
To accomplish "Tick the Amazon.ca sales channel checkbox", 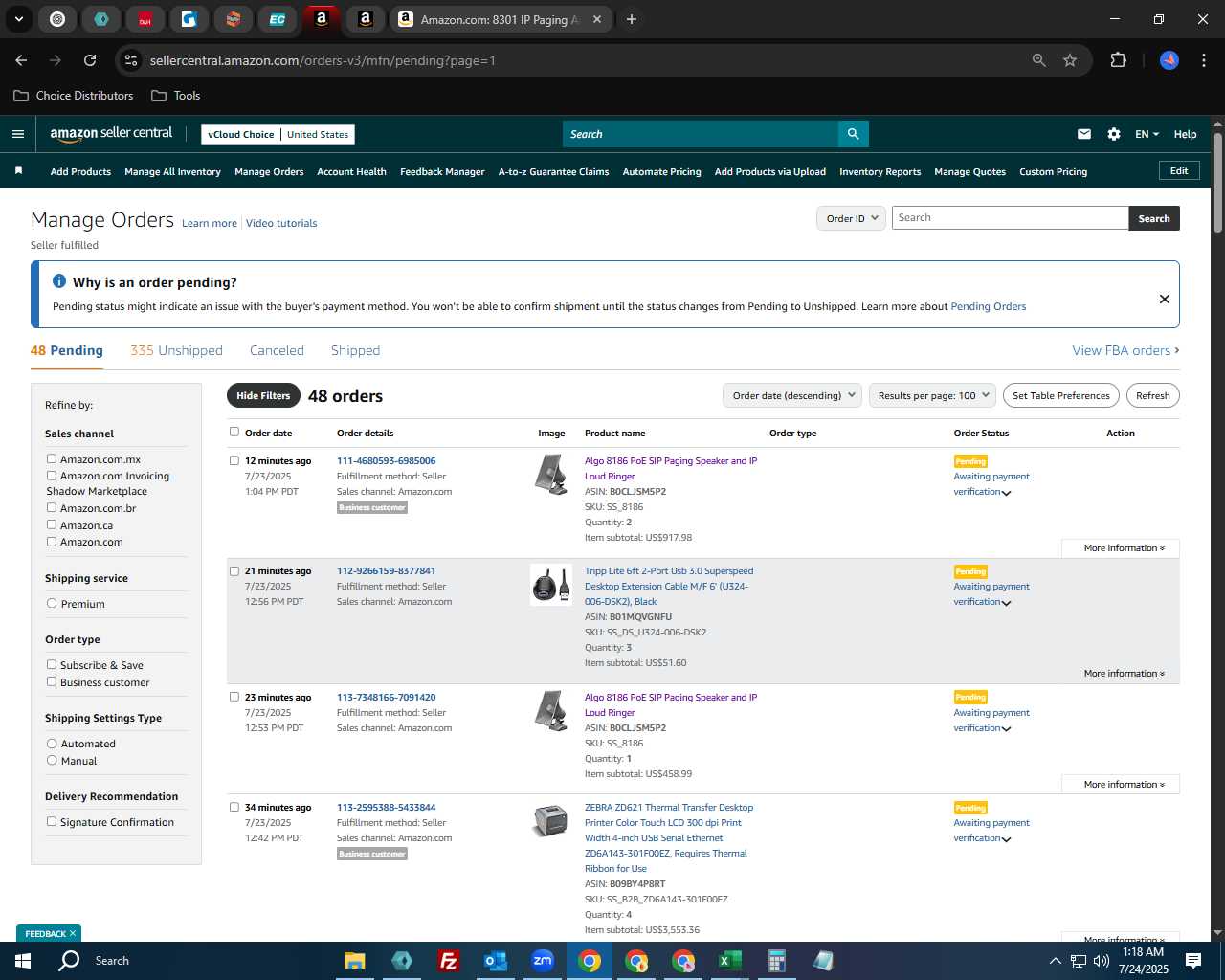I will 52,524.
